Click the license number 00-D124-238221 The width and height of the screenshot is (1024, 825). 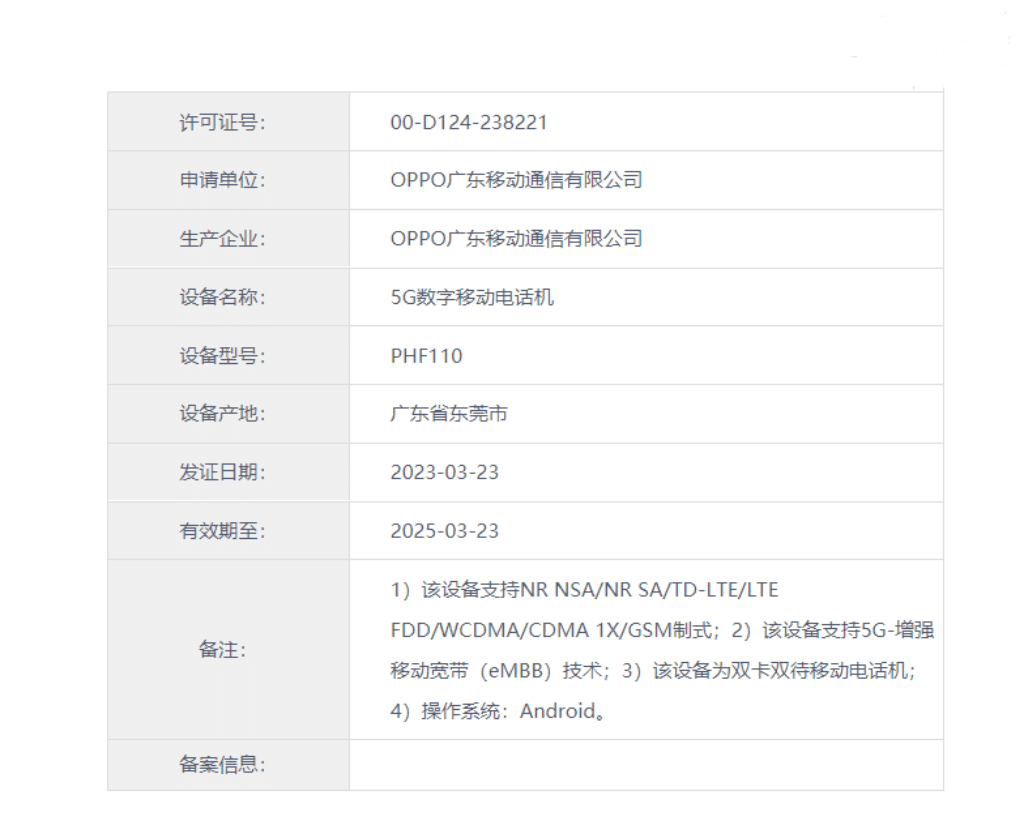click(468, 123)
